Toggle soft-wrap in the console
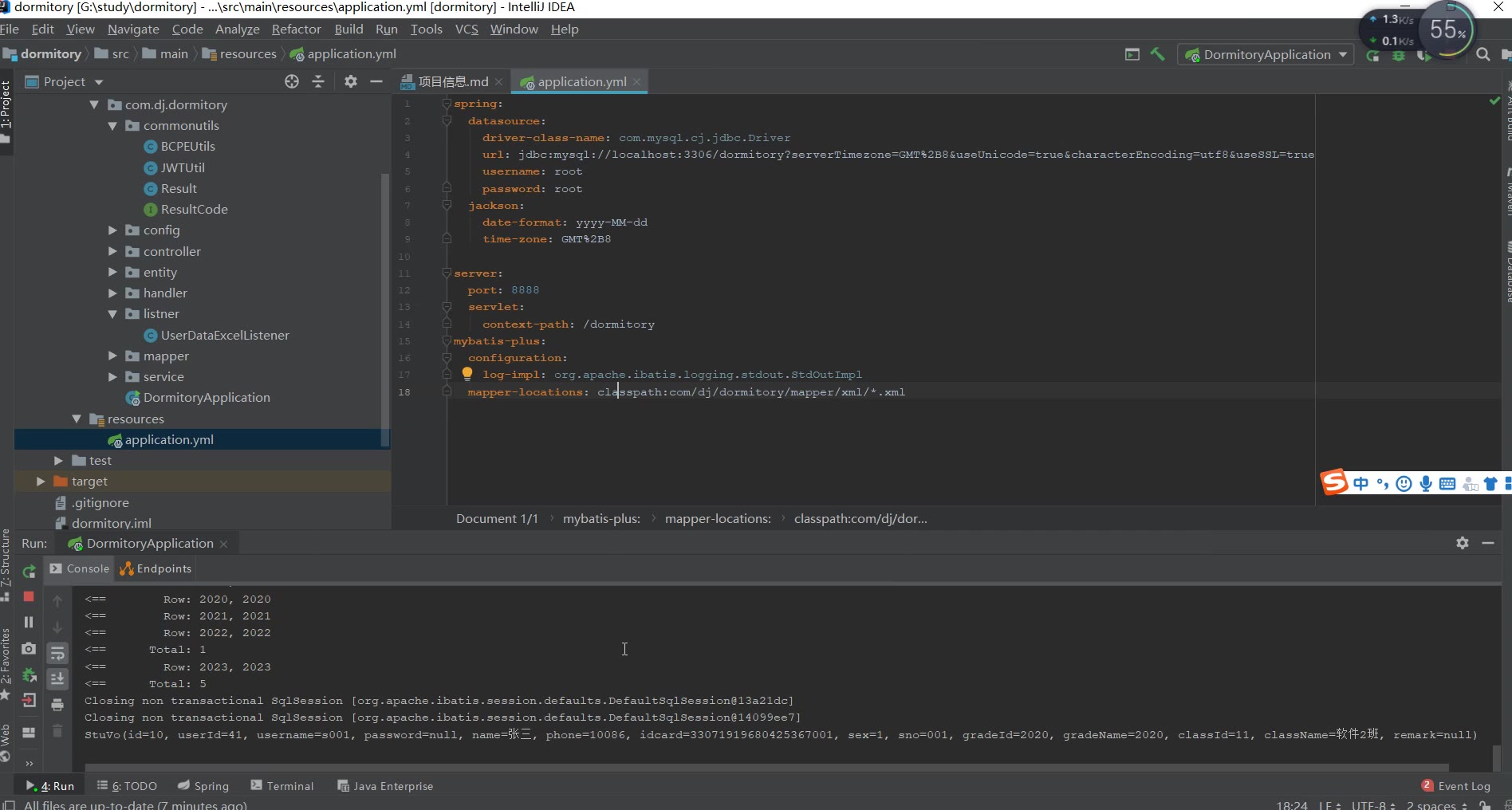 click(x=57, y=654)
